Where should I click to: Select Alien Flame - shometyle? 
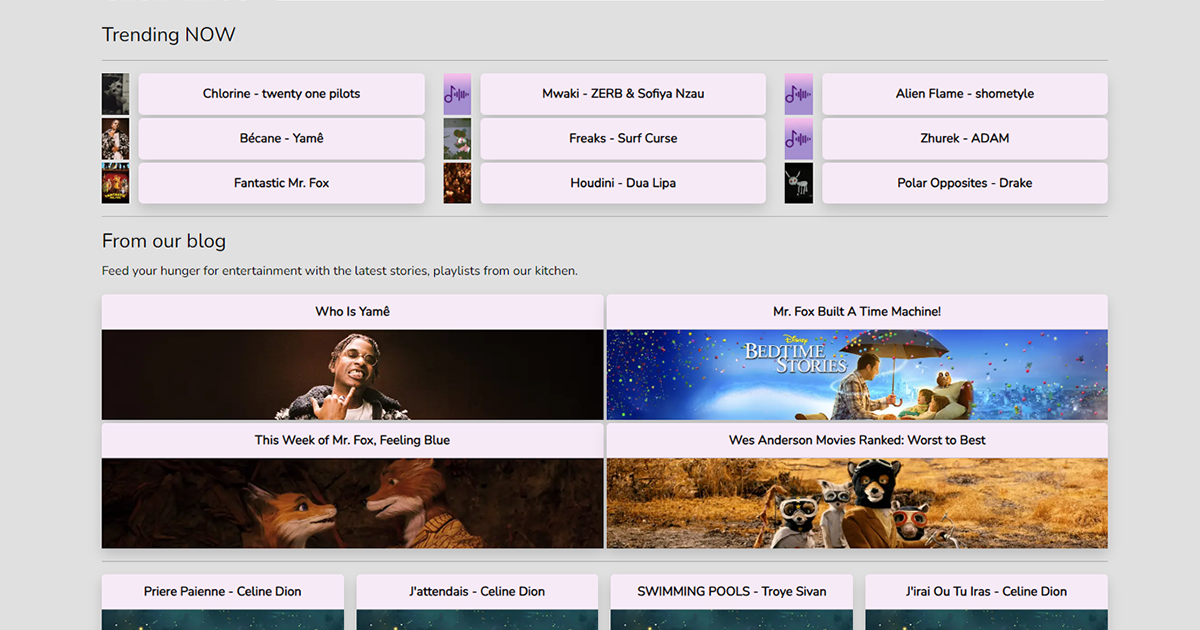(x=965, y=94)
